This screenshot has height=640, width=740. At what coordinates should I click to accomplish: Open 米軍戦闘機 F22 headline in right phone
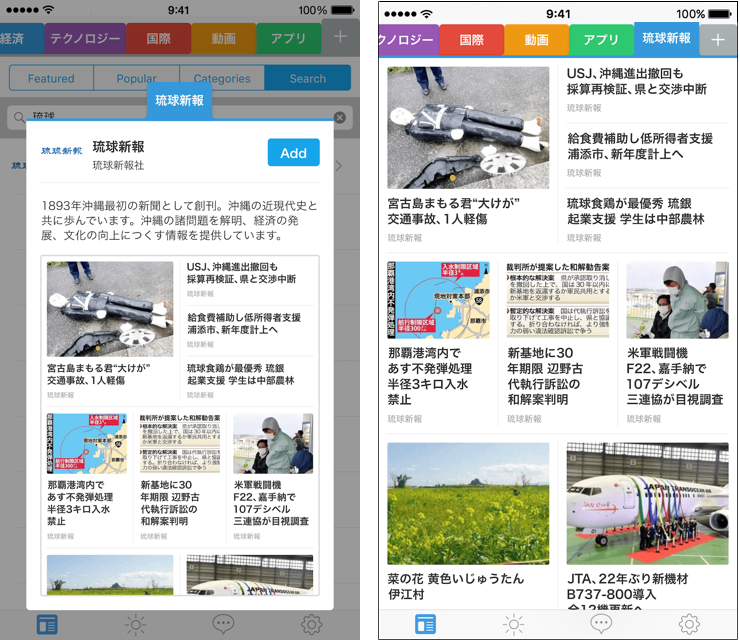(x=675, y=376)
